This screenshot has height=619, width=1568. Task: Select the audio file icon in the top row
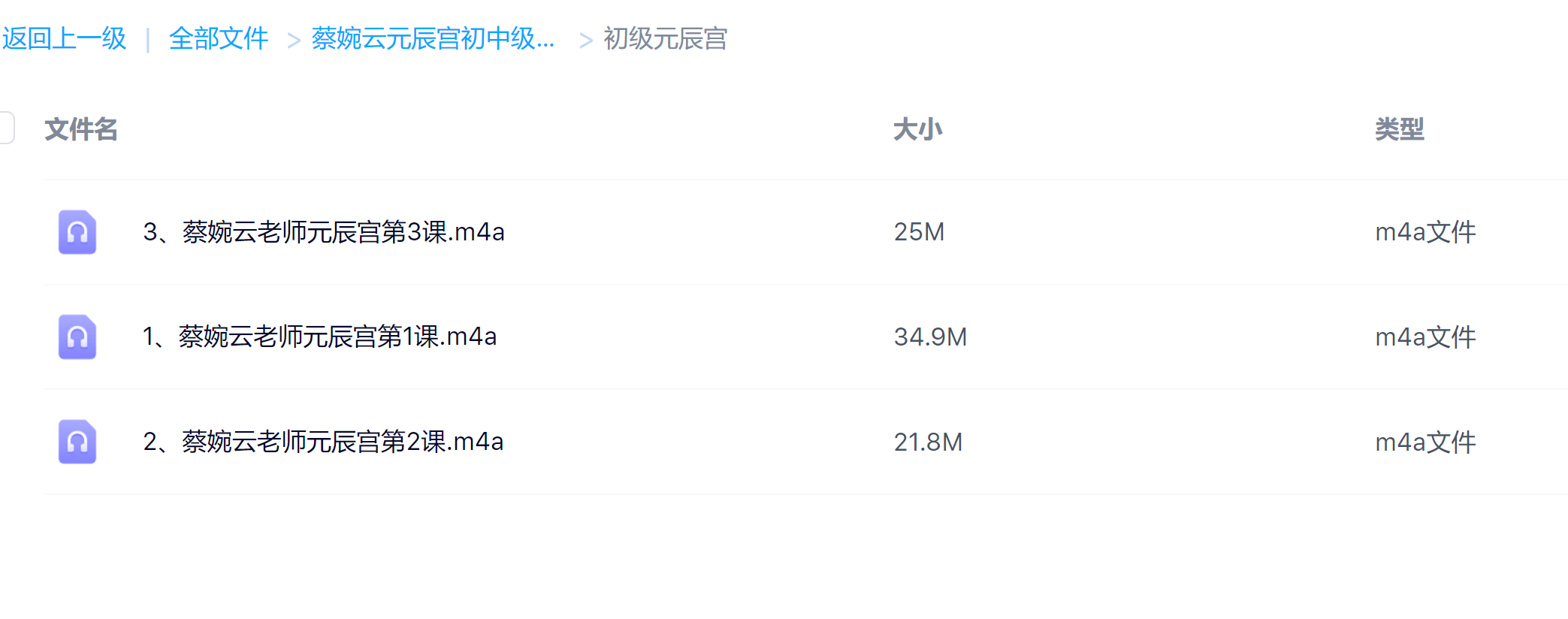tap(77, 233)
